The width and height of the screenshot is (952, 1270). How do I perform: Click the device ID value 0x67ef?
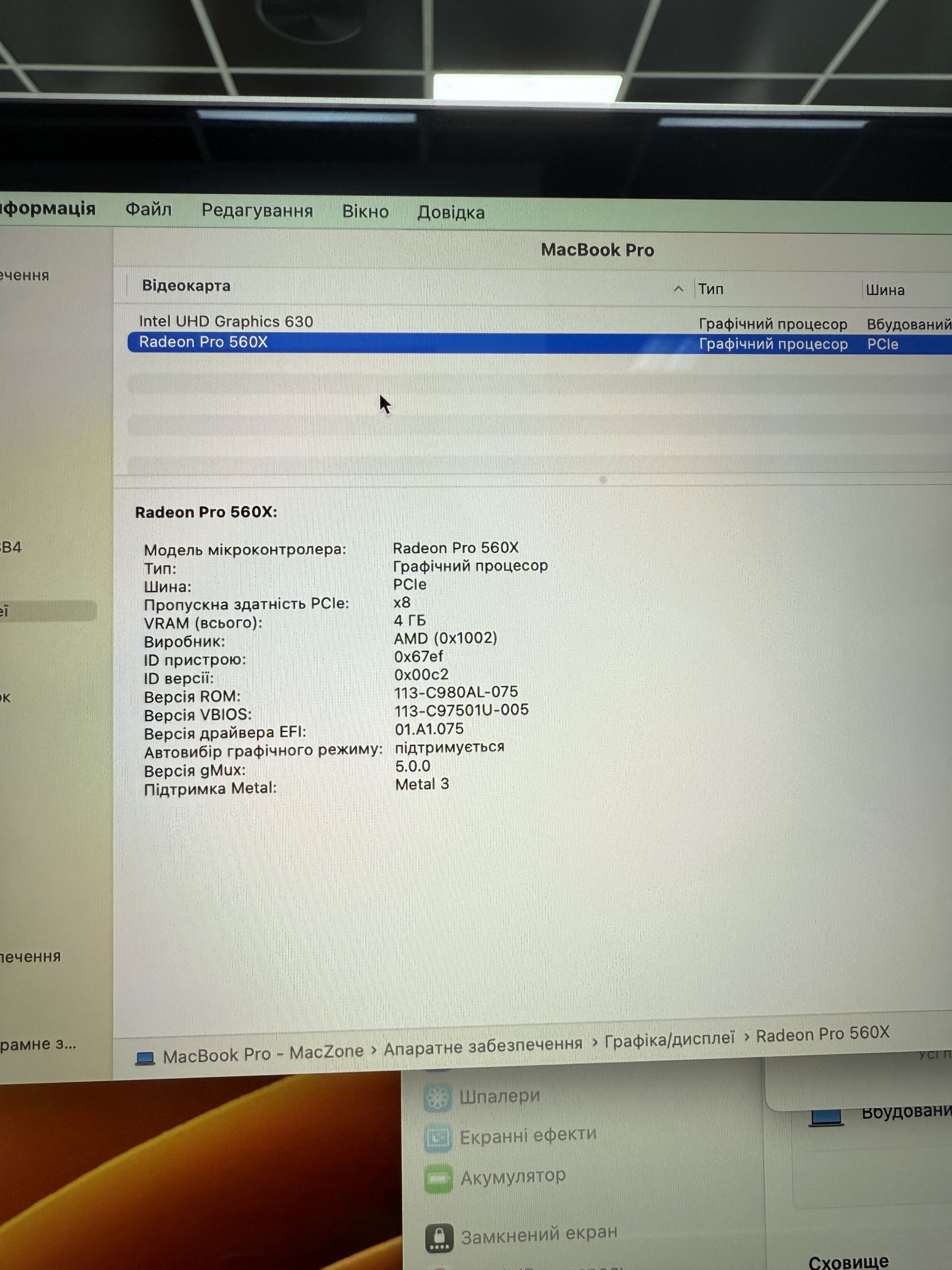(418, 656)
